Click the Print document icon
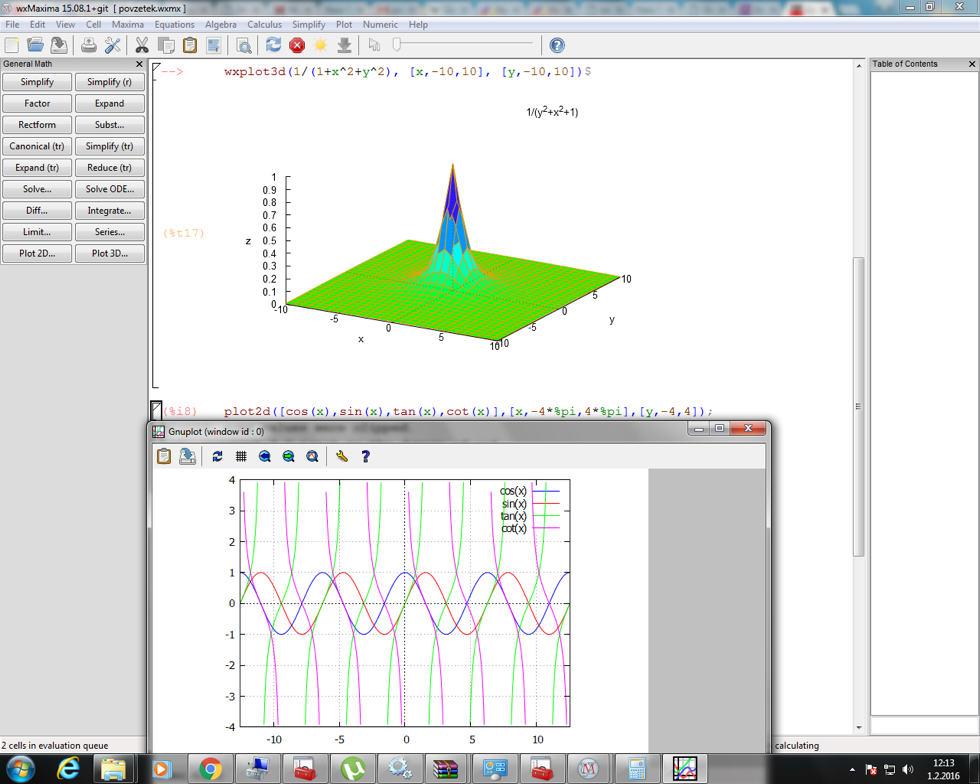 click(89, 45)
